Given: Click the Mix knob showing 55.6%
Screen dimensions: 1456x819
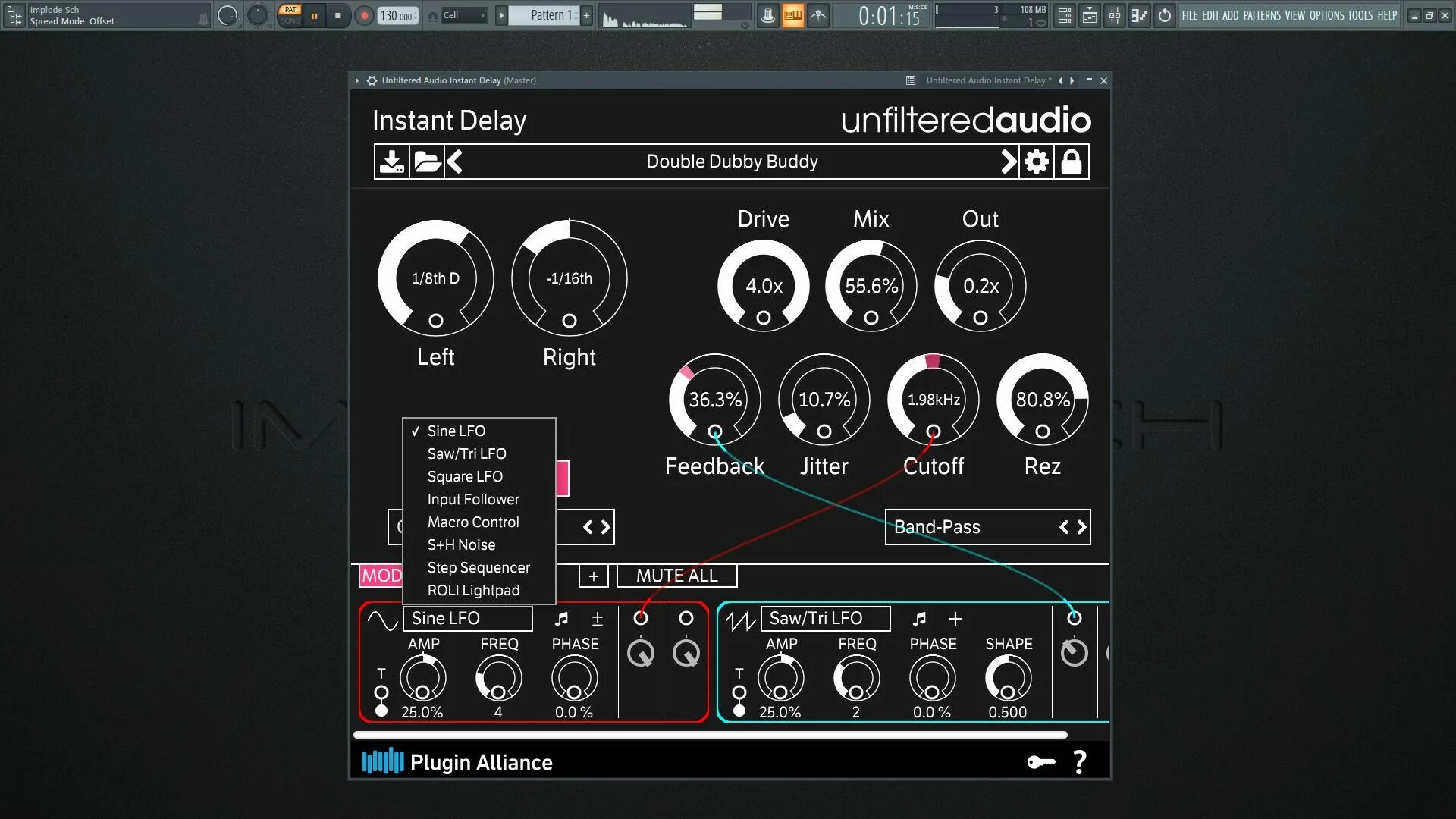Looking at the screenshot, I should click(871, 286).
